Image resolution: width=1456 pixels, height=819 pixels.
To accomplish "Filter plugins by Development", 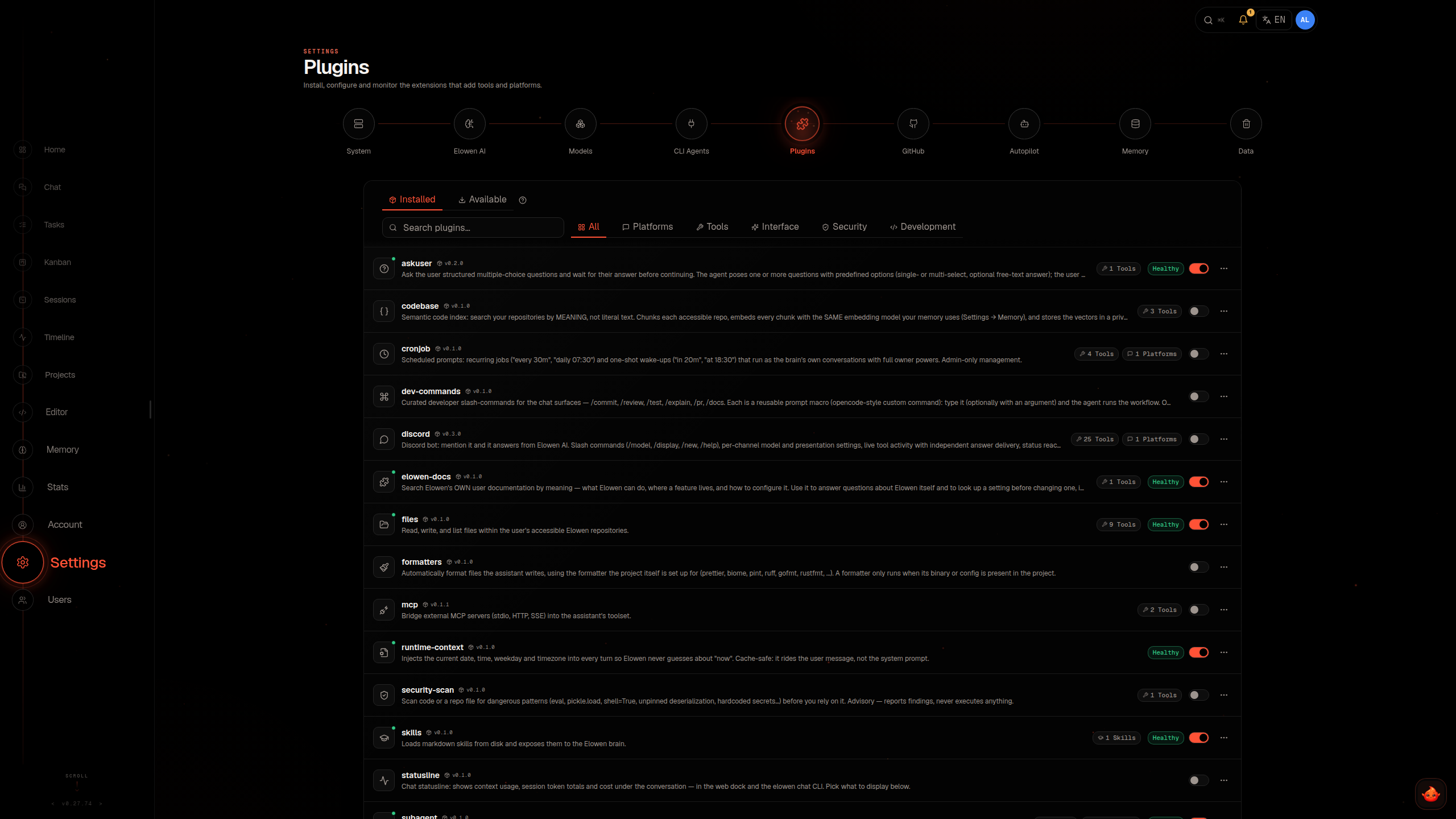I will (923, 227).
